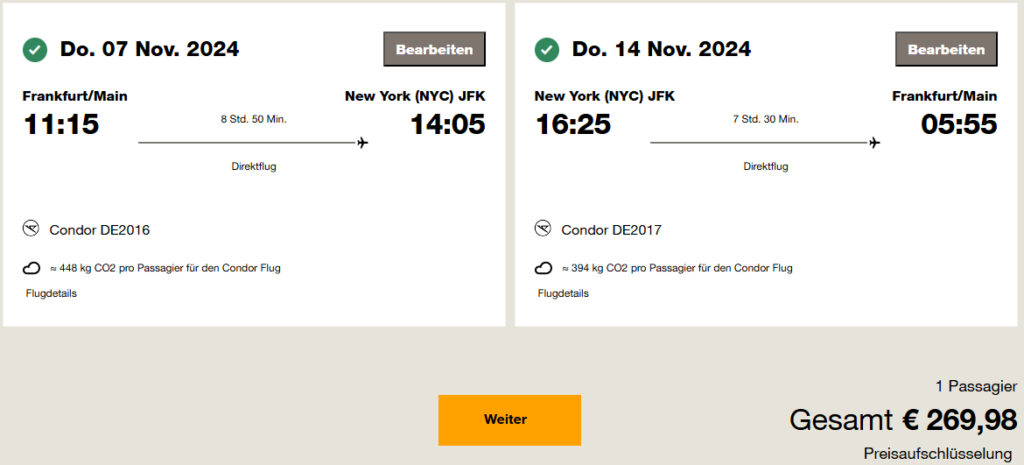This screenshot has height=465, width=1024.
Task: Expand Flugdetails for the Condor DE2016 flight
Action: (51, 293)
